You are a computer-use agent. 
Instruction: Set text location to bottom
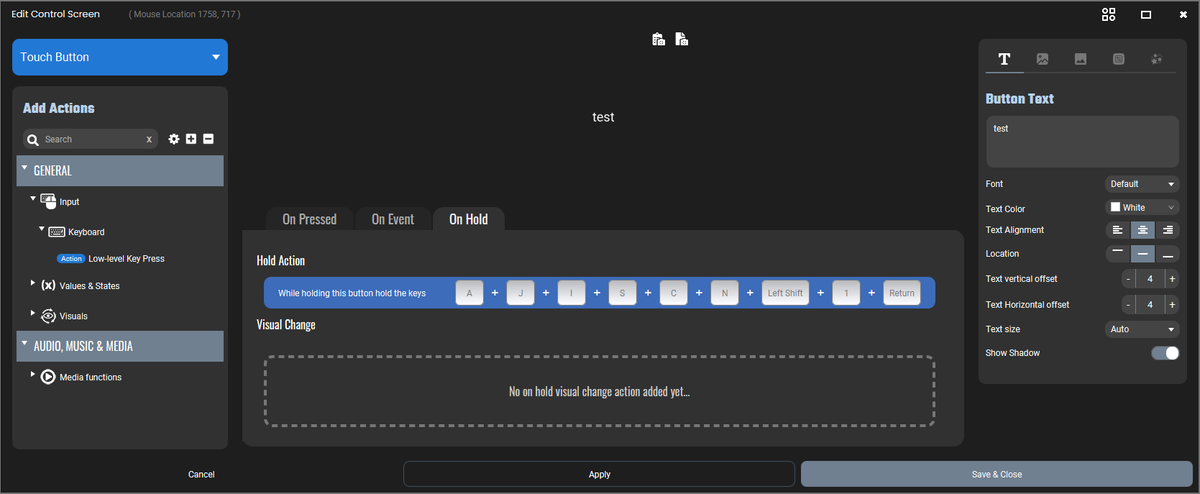(1167, 254)
